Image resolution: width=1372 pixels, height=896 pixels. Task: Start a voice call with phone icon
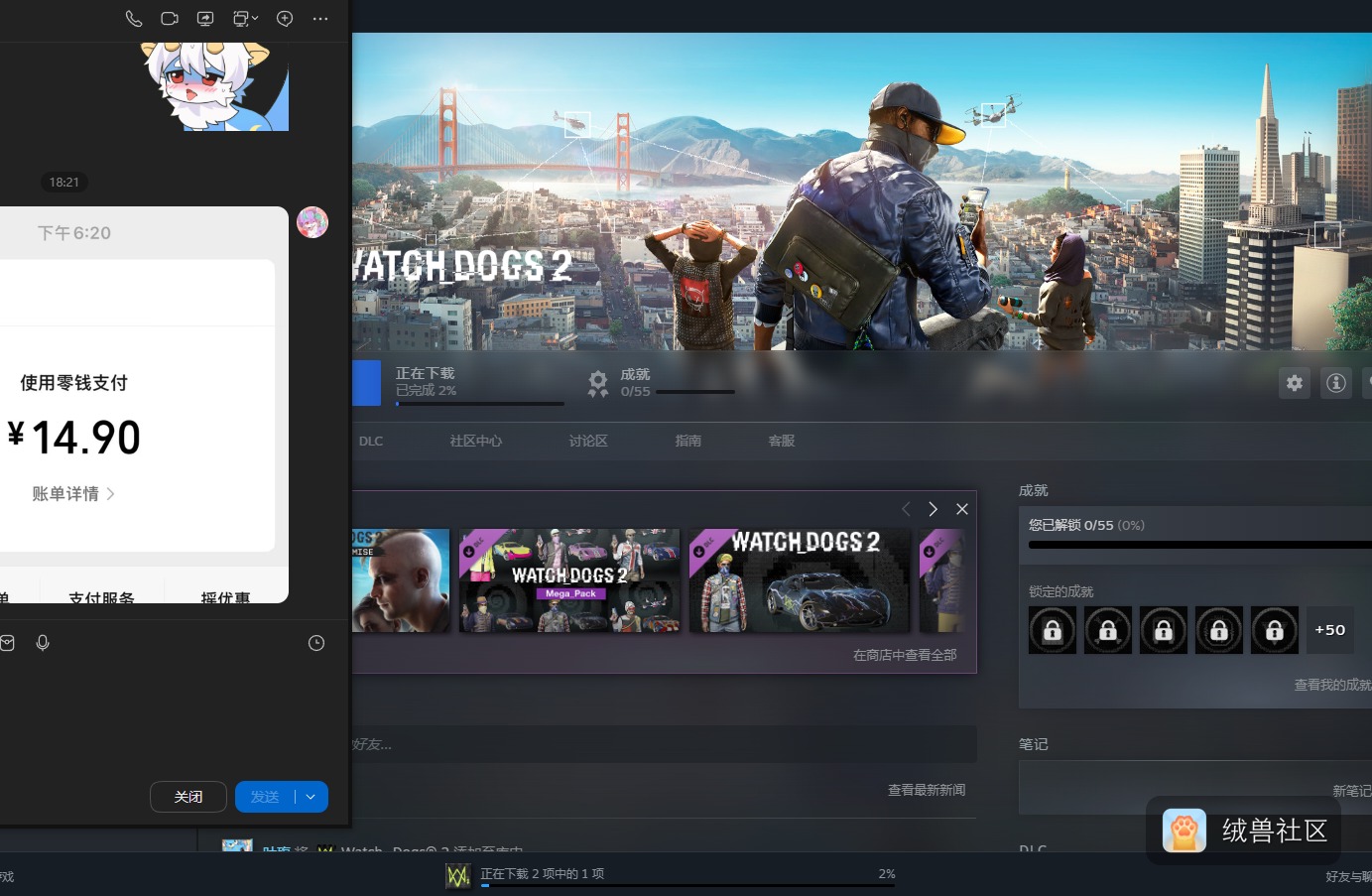coord(134,19)
